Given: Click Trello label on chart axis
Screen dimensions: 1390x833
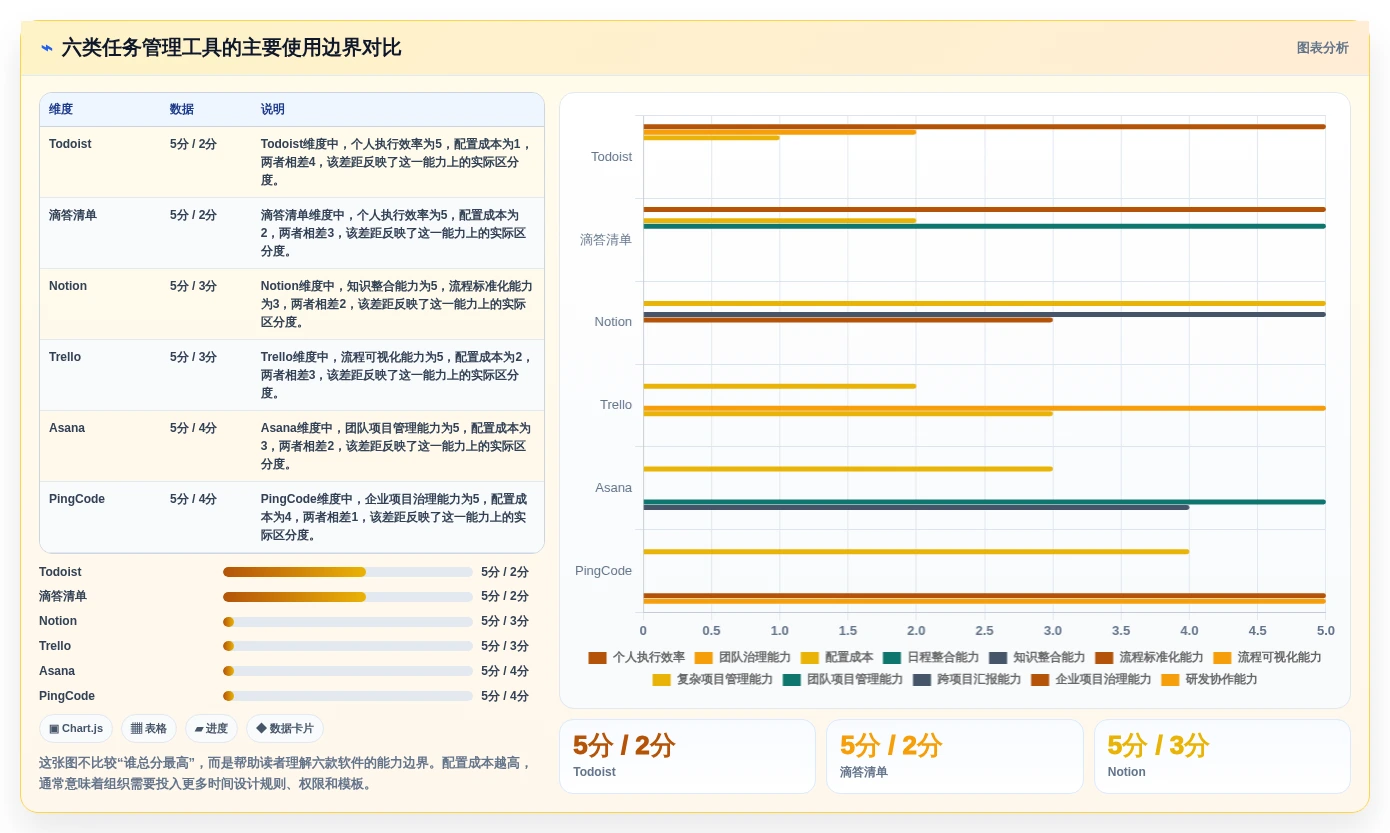Looking at the screenshot, I should [x=616, y=405].
